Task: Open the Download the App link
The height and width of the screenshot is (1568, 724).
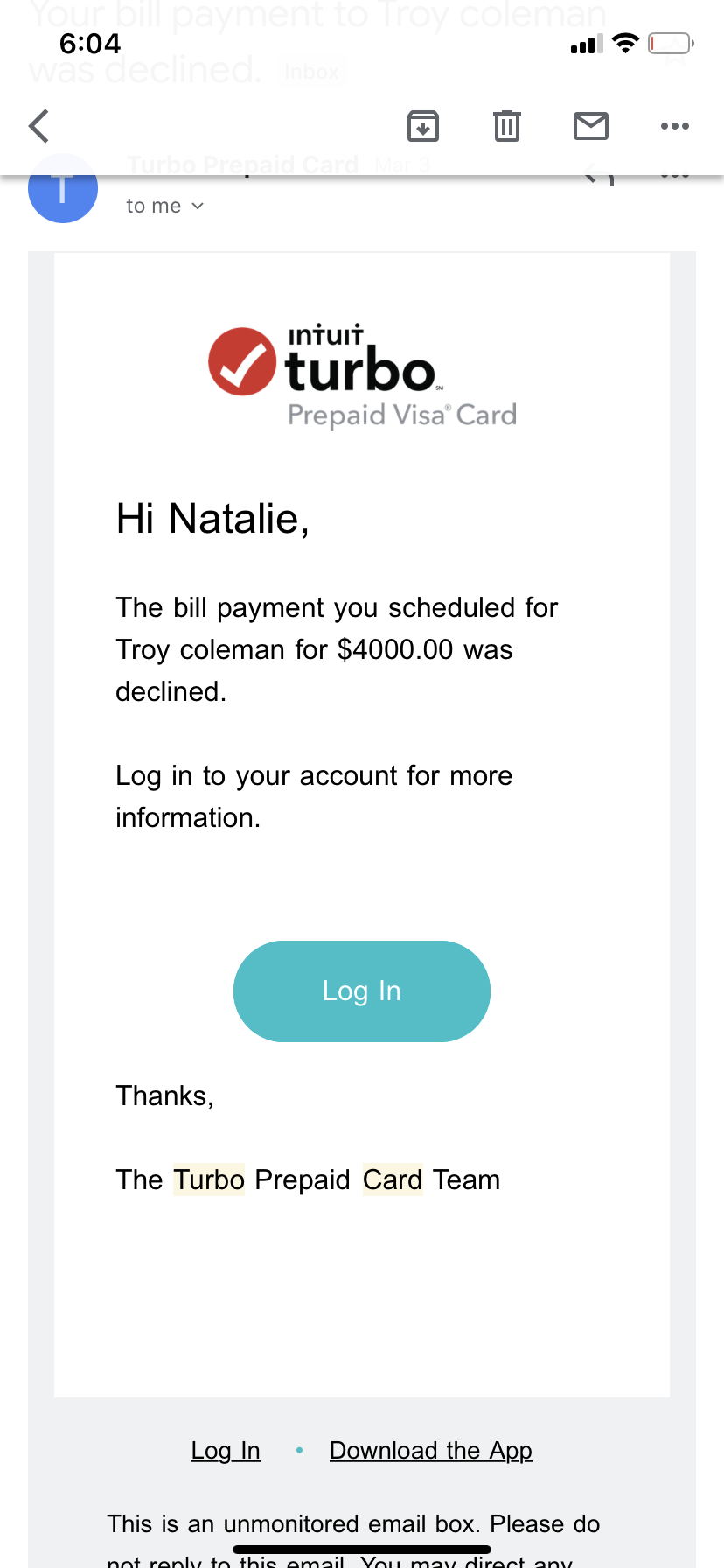Action: coord(431,1451)
